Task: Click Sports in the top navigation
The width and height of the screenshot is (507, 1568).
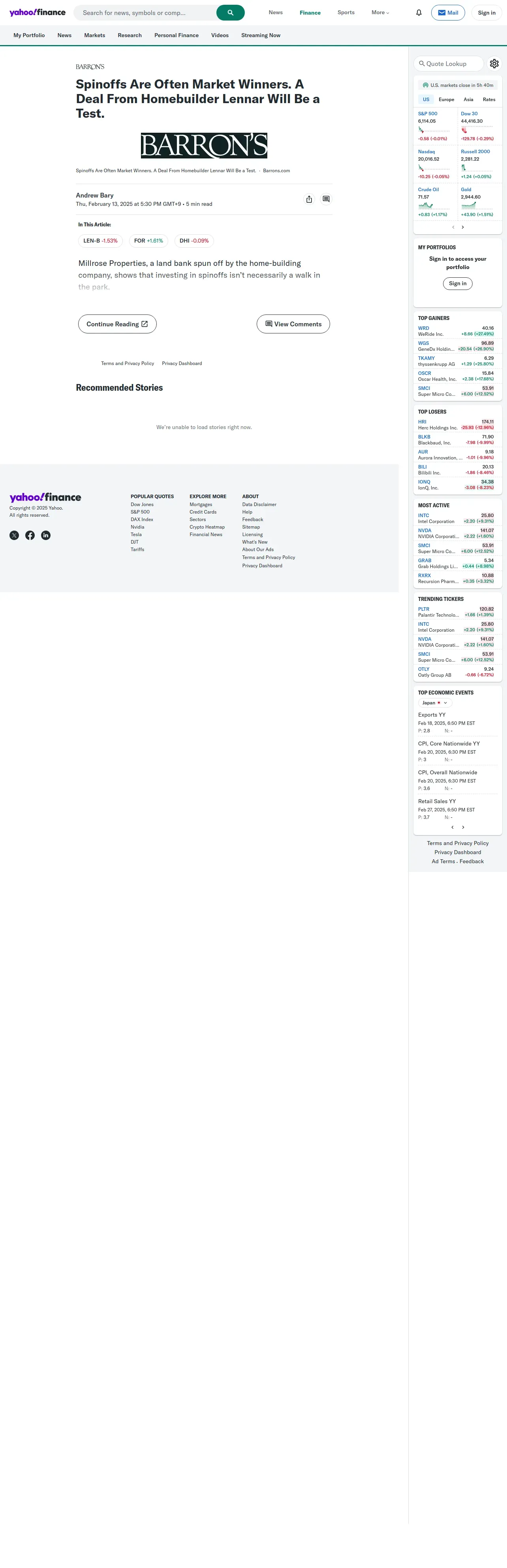Action: 346,13
